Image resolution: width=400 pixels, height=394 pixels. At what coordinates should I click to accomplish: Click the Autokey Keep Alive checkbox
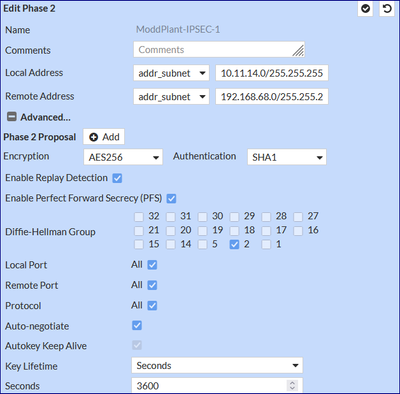pyautogui.click(x=137, y=345)
